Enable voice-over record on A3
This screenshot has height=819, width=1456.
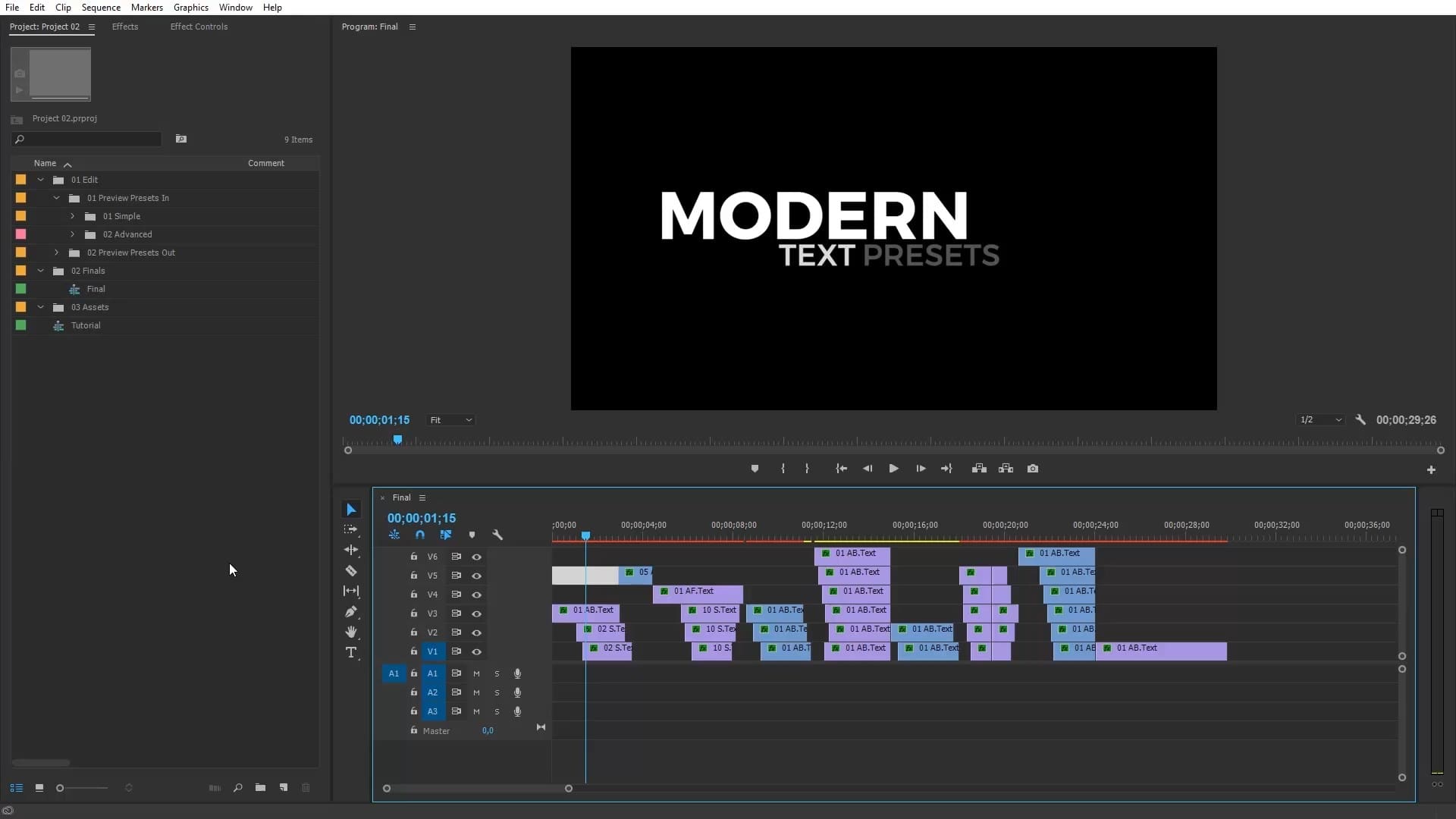click(x=517, y=711)
